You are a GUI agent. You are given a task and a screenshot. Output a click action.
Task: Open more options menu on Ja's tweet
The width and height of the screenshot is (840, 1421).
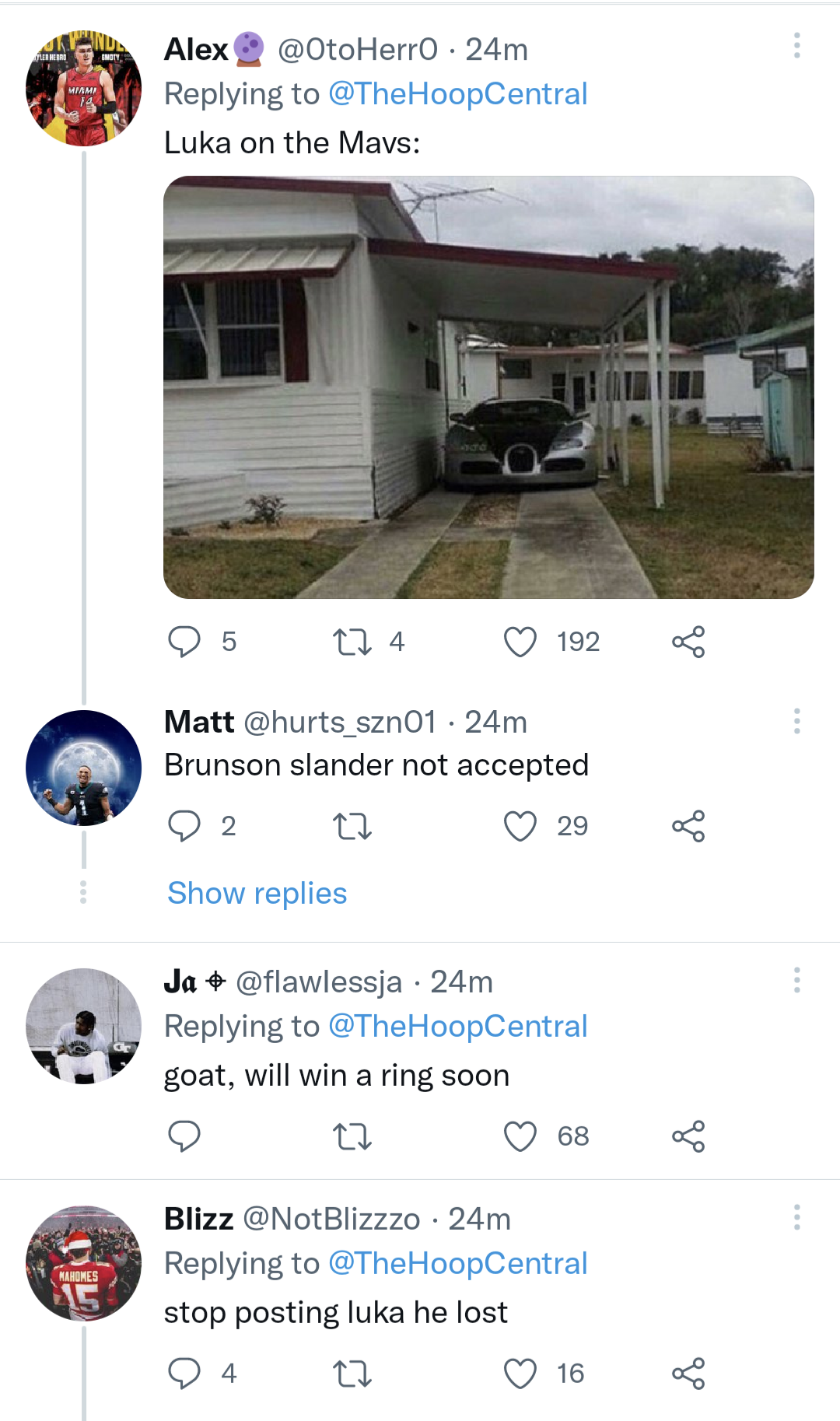796,980
